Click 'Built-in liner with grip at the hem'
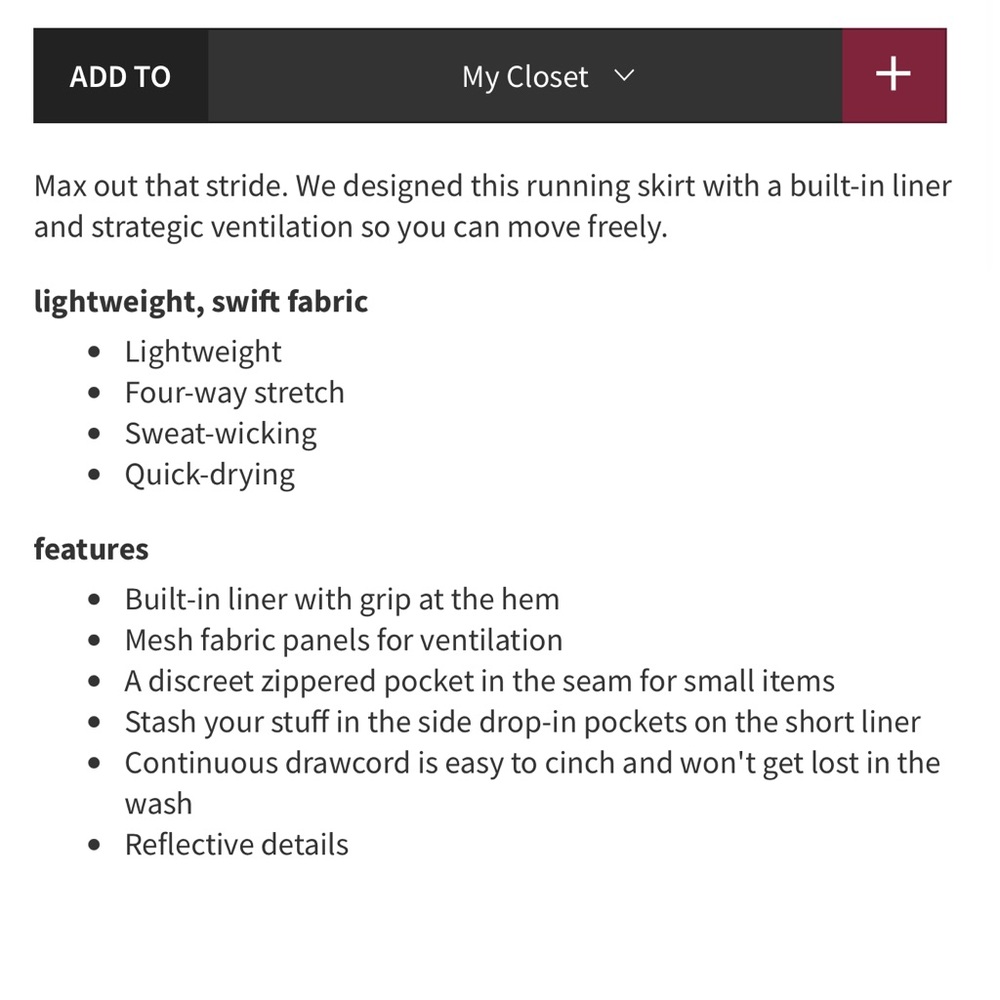This screenshot has width=1000, height=1000. point(342,599)
